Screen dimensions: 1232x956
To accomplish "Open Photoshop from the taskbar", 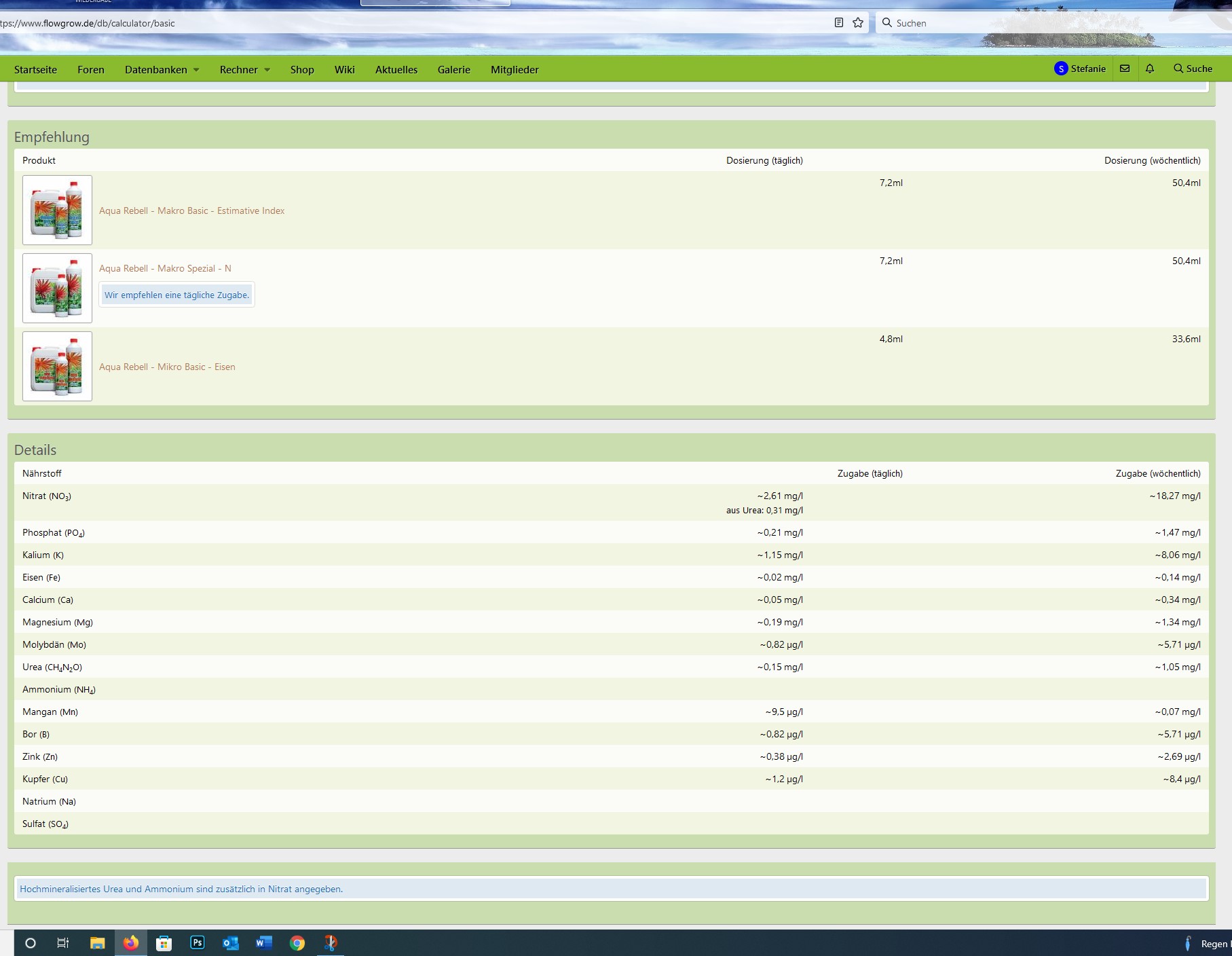I will 198,942.
